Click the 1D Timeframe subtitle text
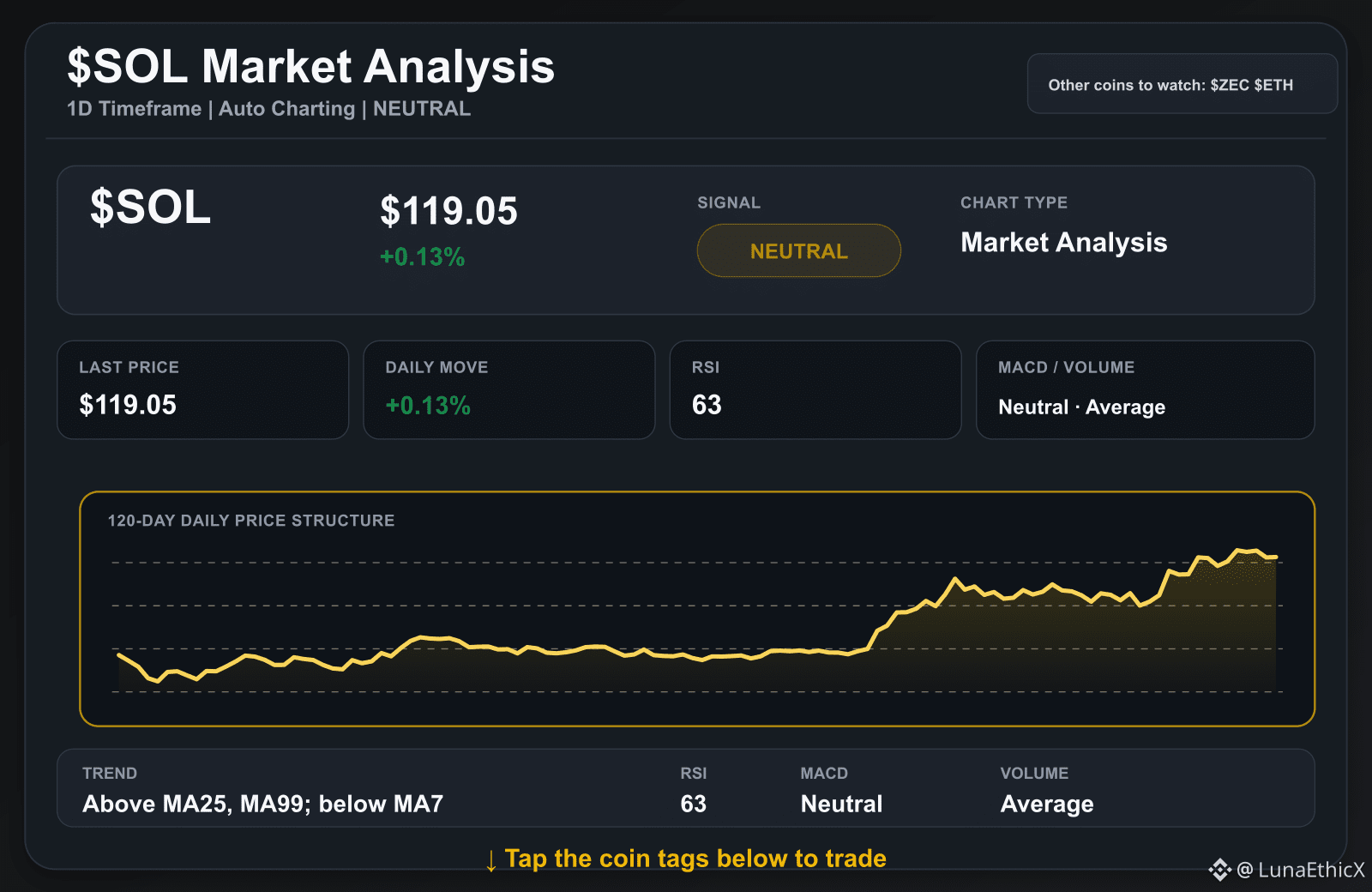 click(134, 109)
